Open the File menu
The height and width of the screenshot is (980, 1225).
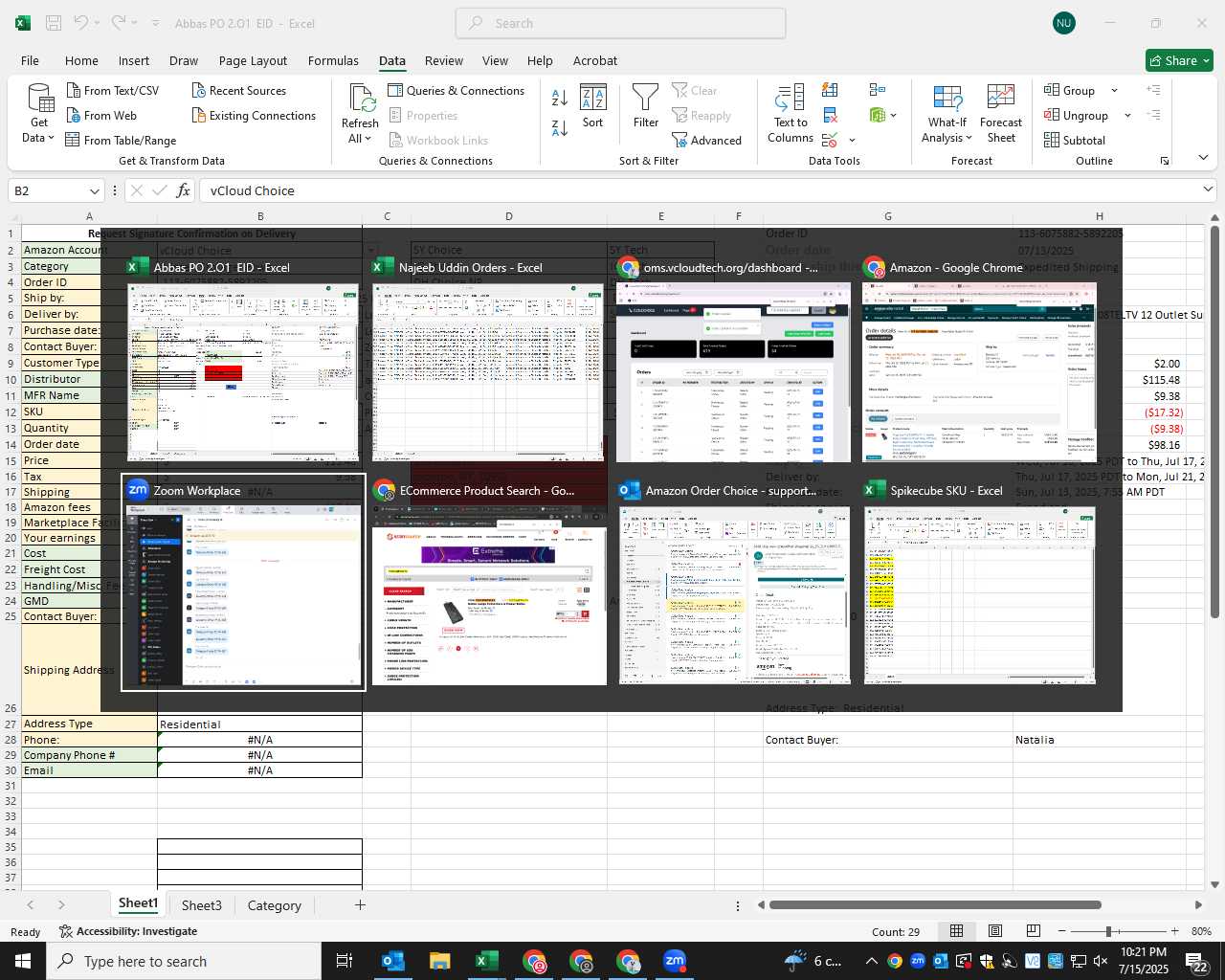click(30, 60)
